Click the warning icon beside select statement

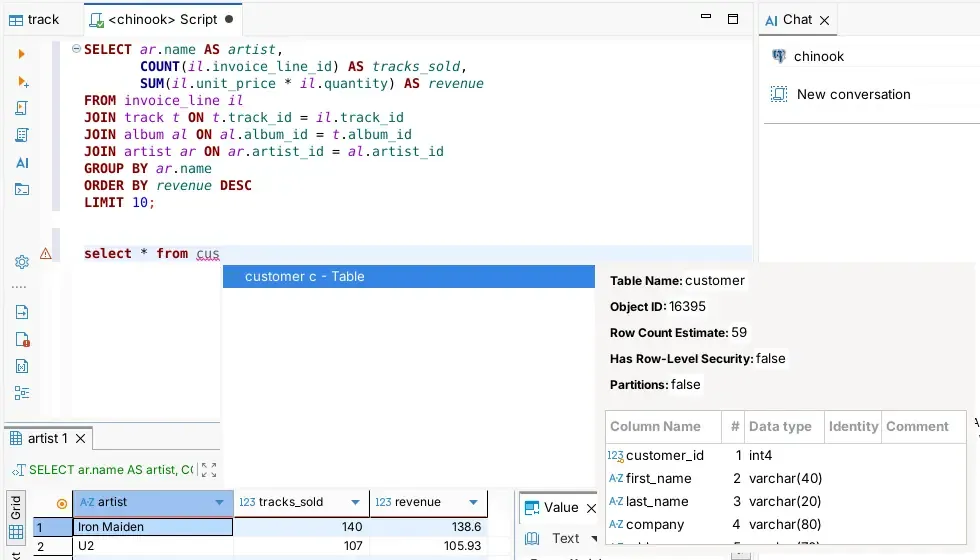click(x=46, y=253)
